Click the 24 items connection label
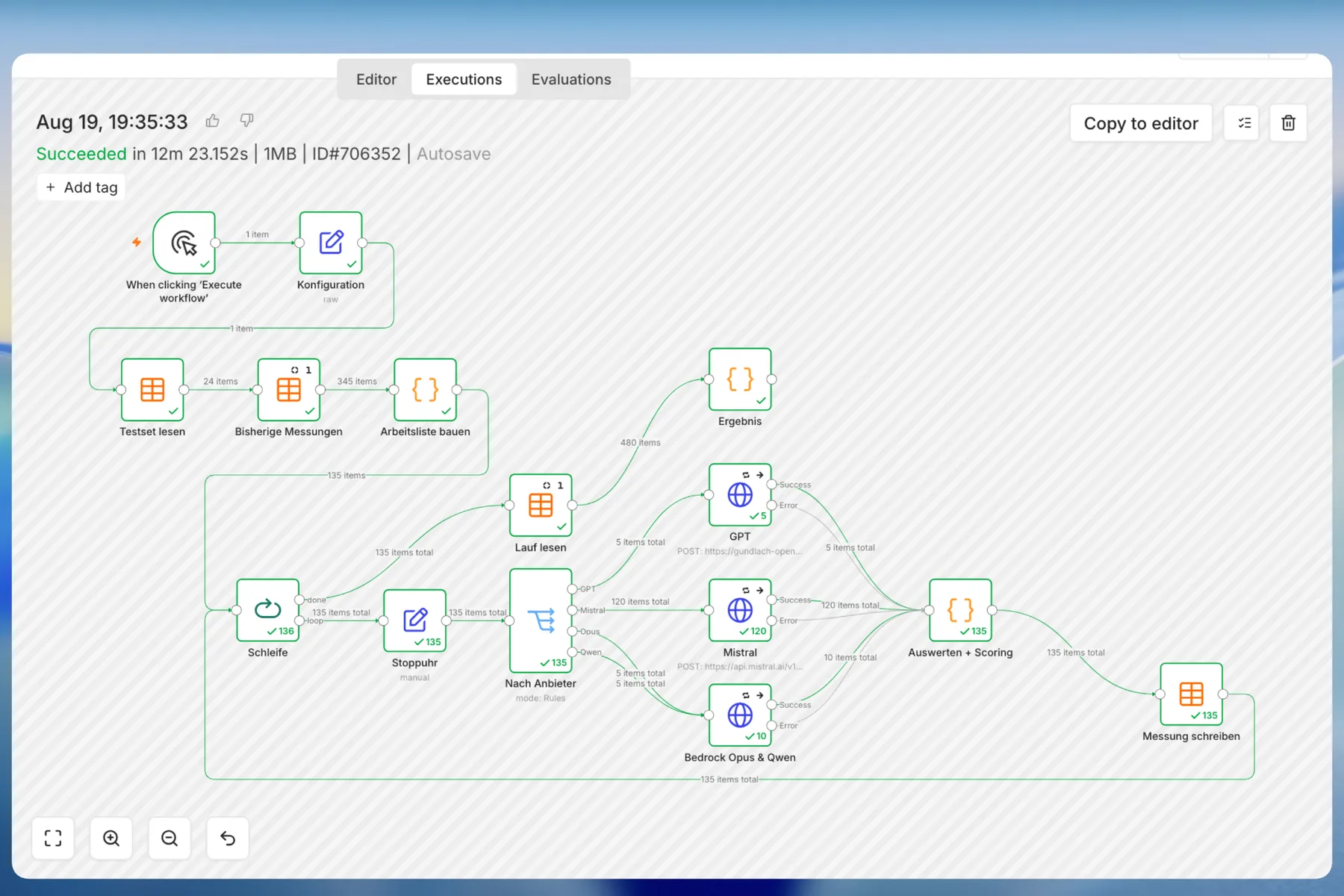The height and width of the screenshot is (896, 1344). (x=220, y=382)
